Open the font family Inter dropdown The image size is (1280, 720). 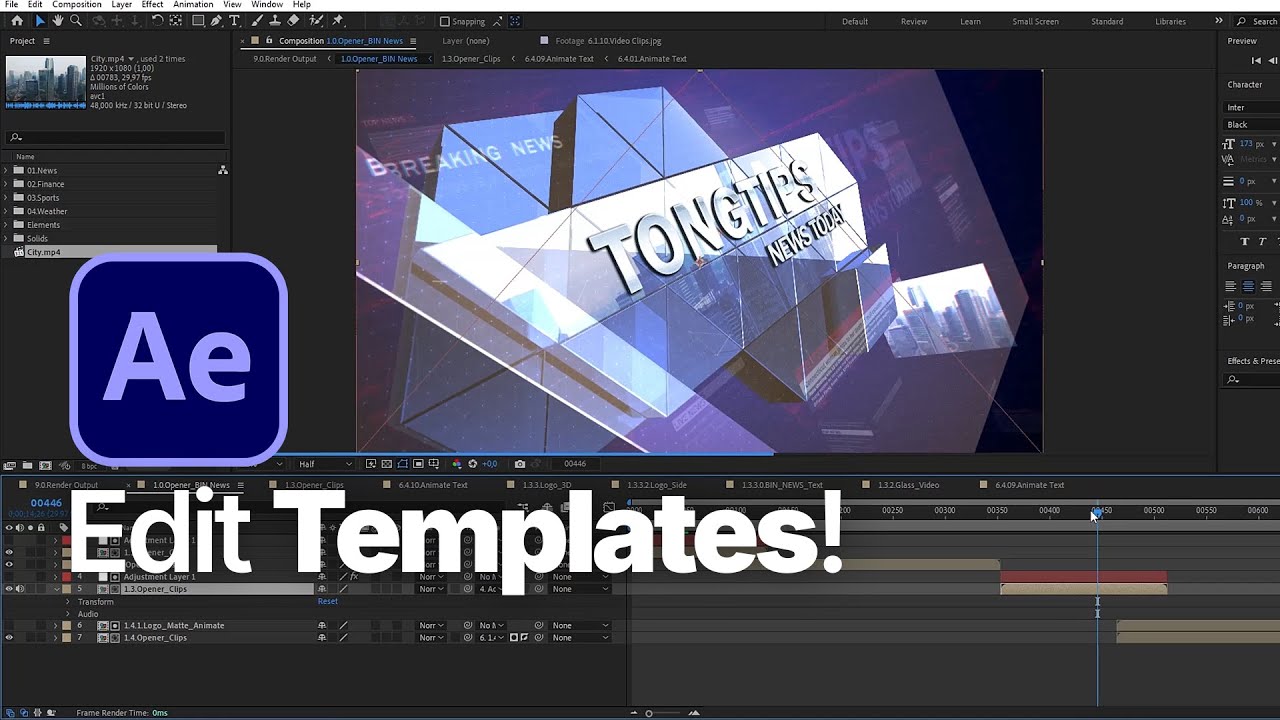(x=1250, y=107)
